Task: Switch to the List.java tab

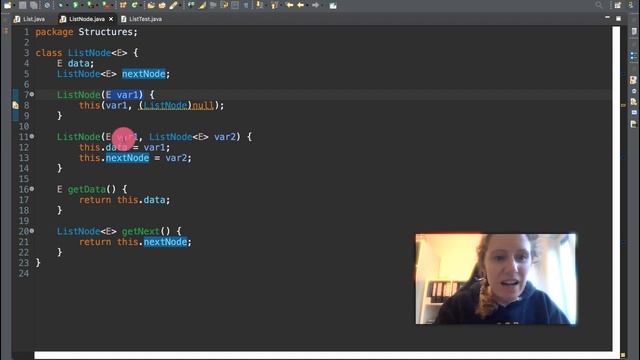Action: [29, 19]
